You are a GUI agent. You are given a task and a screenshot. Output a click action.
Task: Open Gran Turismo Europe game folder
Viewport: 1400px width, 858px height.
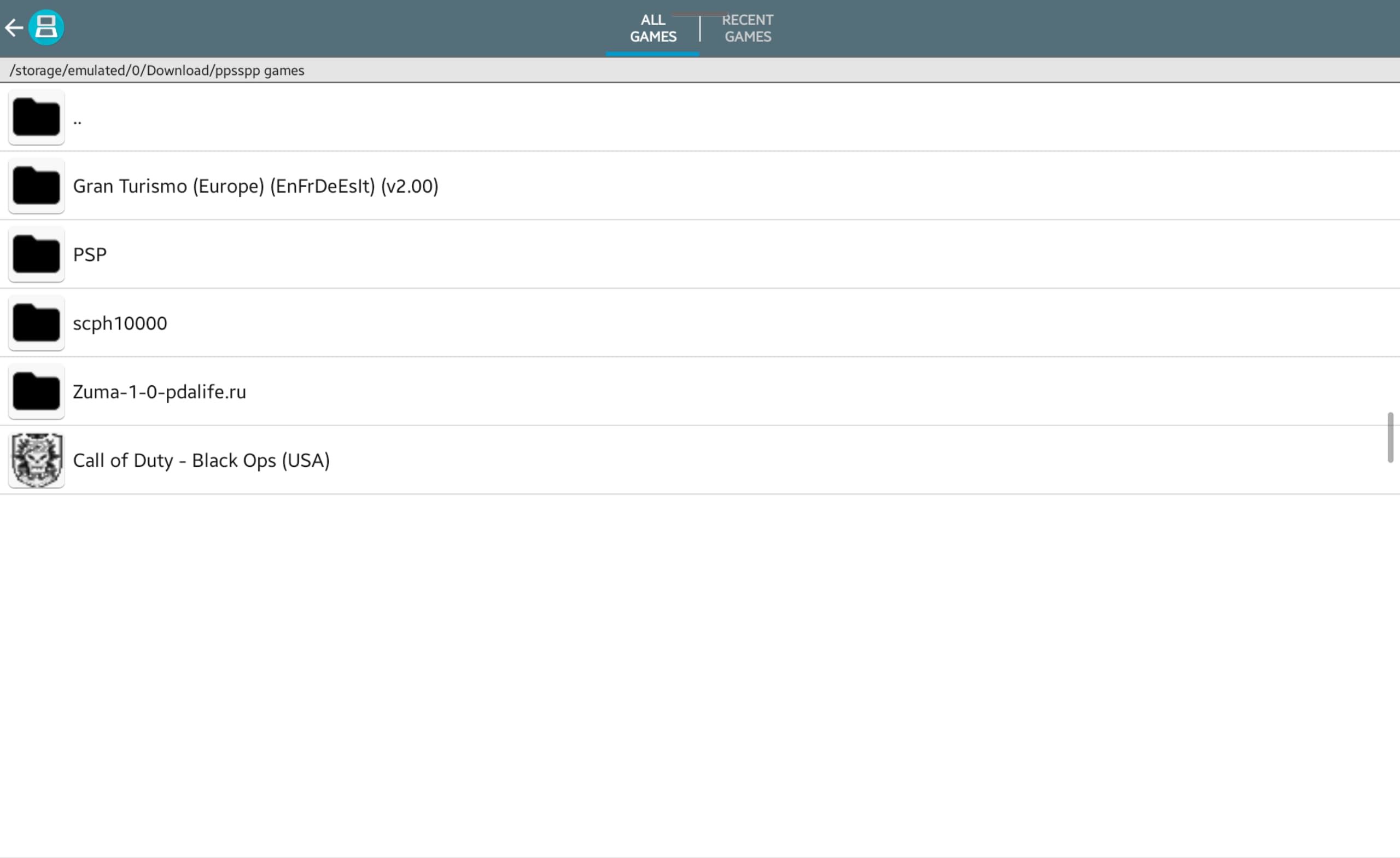click(x=256, y=185)
